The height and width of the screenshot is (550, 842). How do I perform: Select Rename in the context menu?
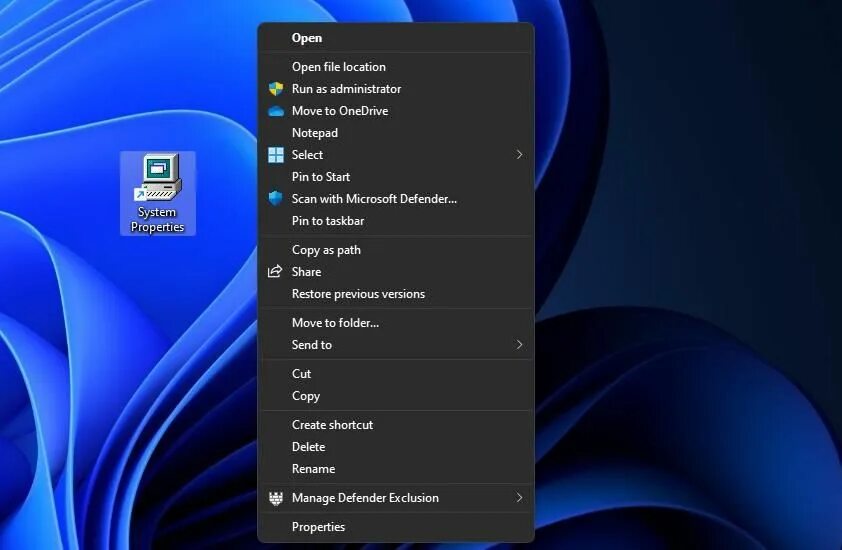(396, 469)
